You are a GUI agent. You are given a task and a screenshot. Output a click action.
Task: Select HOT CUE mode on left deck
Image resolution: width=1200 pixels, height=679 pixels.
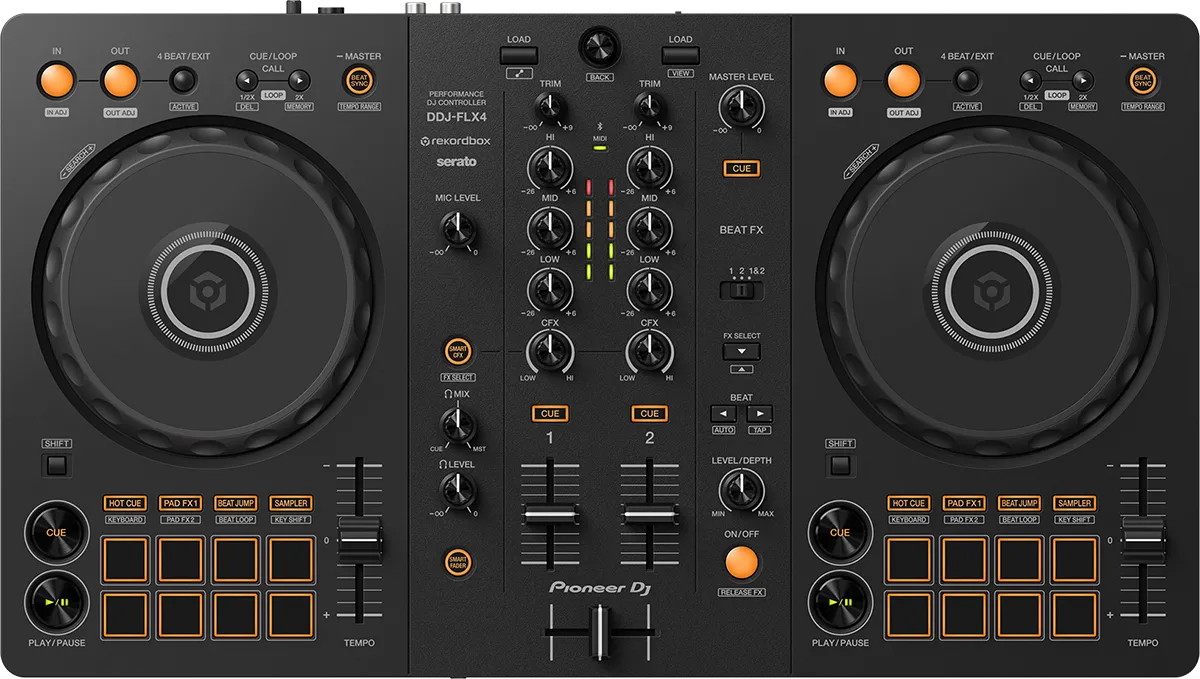(x=125, y=503)
